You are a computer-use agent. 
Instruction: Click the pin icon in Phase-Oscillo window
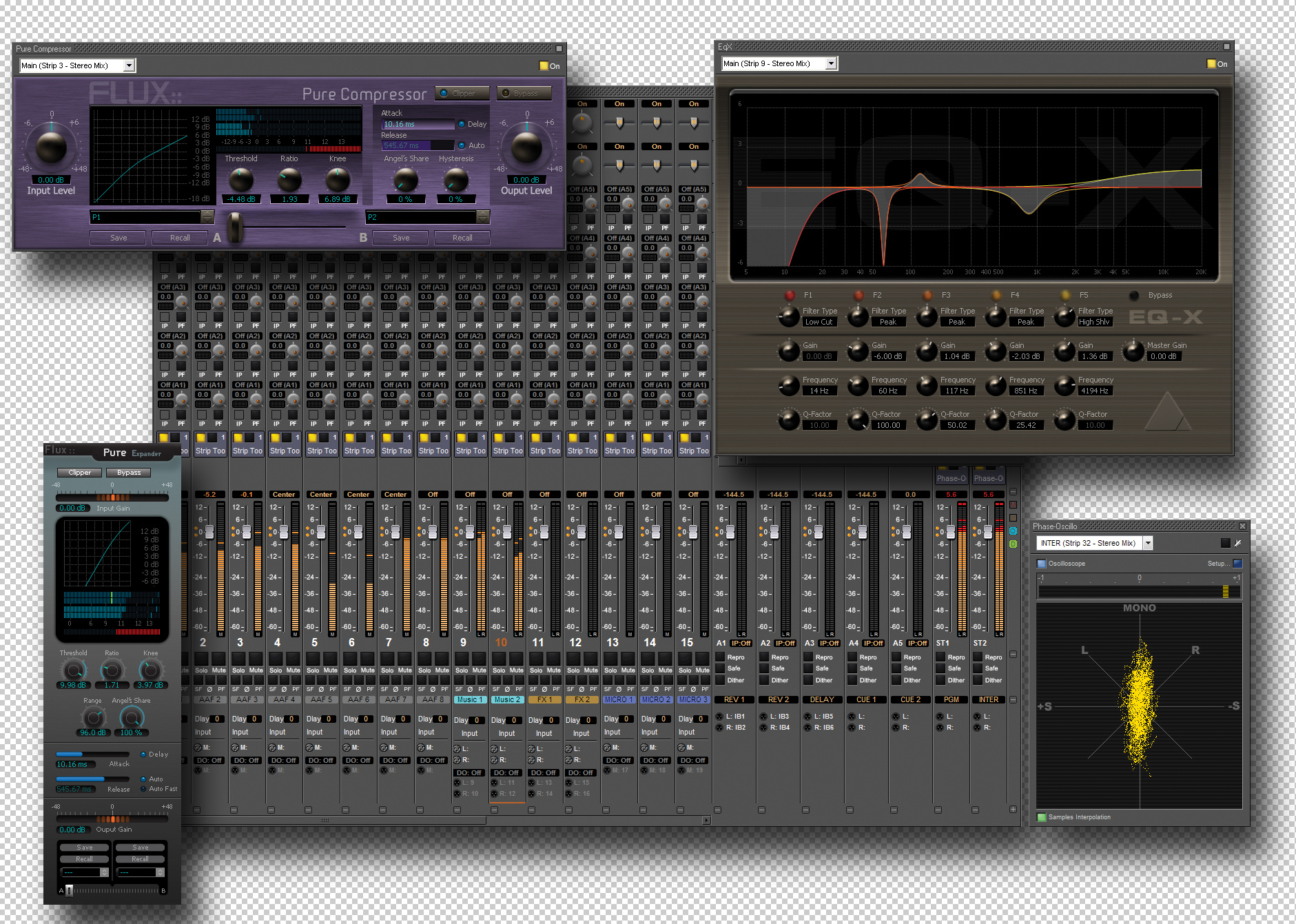pyautogui.click(x=1237, y=543)
